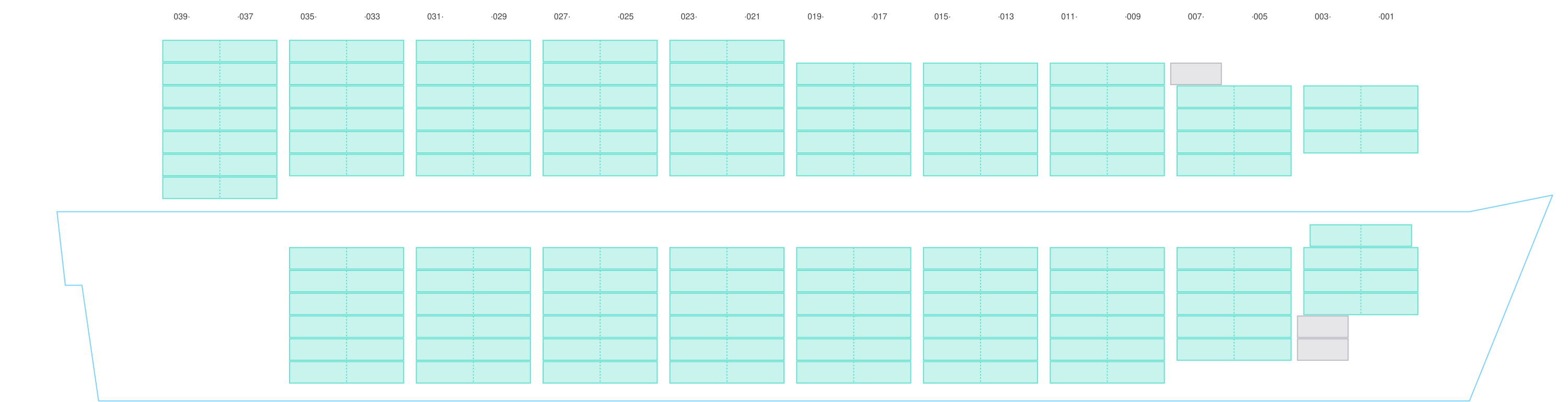
Task: Select bay label 027
Action: coord(562,16)
